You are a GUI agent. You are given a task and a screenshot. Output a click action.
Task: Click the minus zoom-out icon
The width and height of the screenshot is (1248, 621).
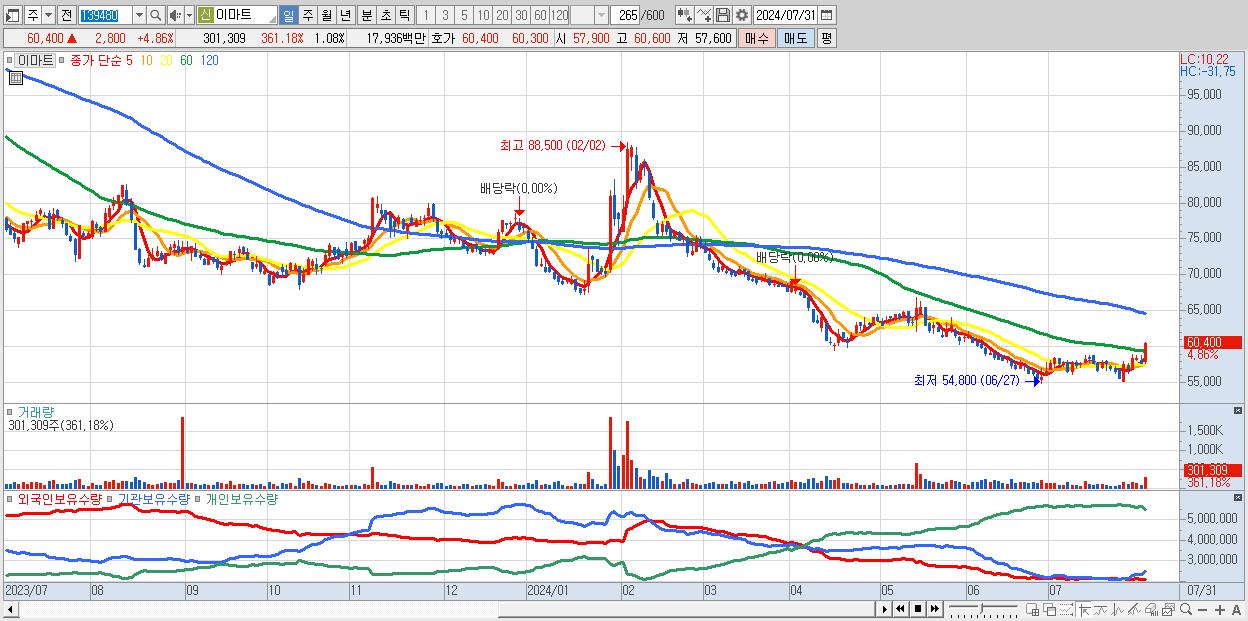[1202, 609]
